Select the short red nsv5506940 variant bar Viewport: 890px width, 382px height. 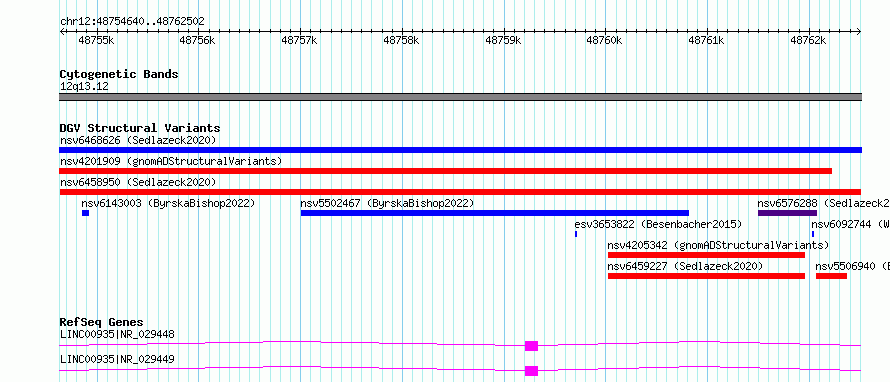tap(832, 276)
